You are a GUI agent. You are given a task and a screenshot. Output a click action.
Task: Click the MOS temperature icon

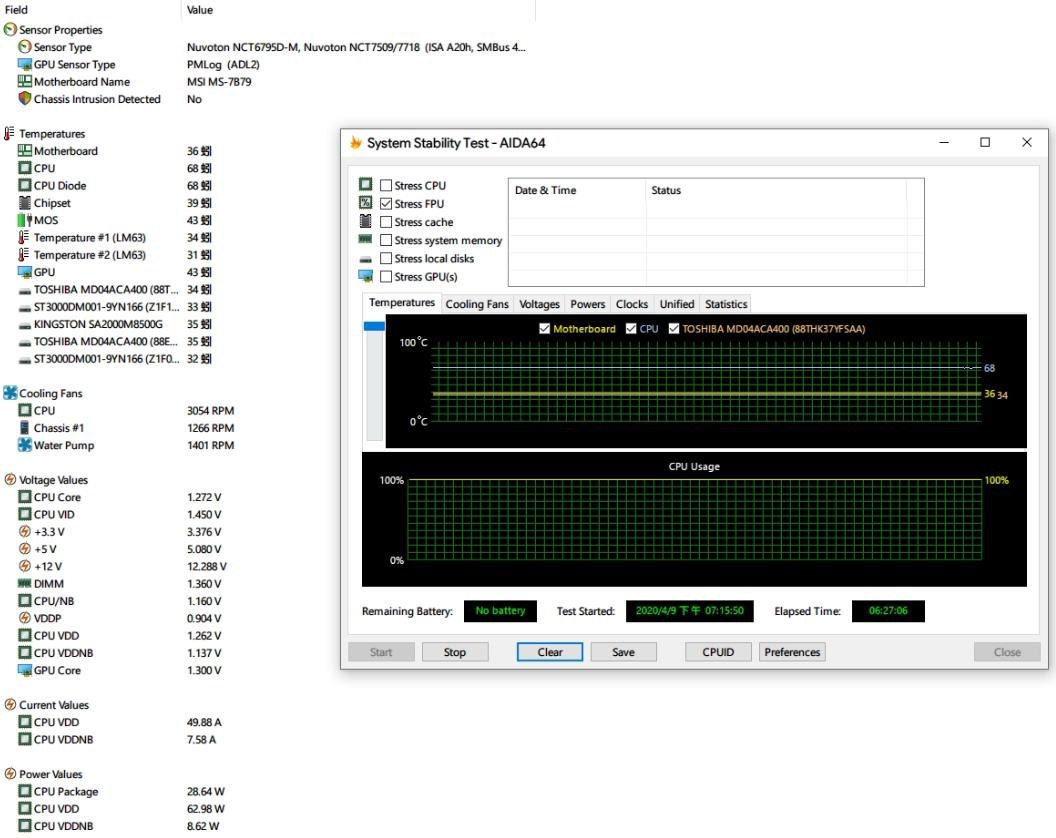pyautogui.click(x=25, y=220)
